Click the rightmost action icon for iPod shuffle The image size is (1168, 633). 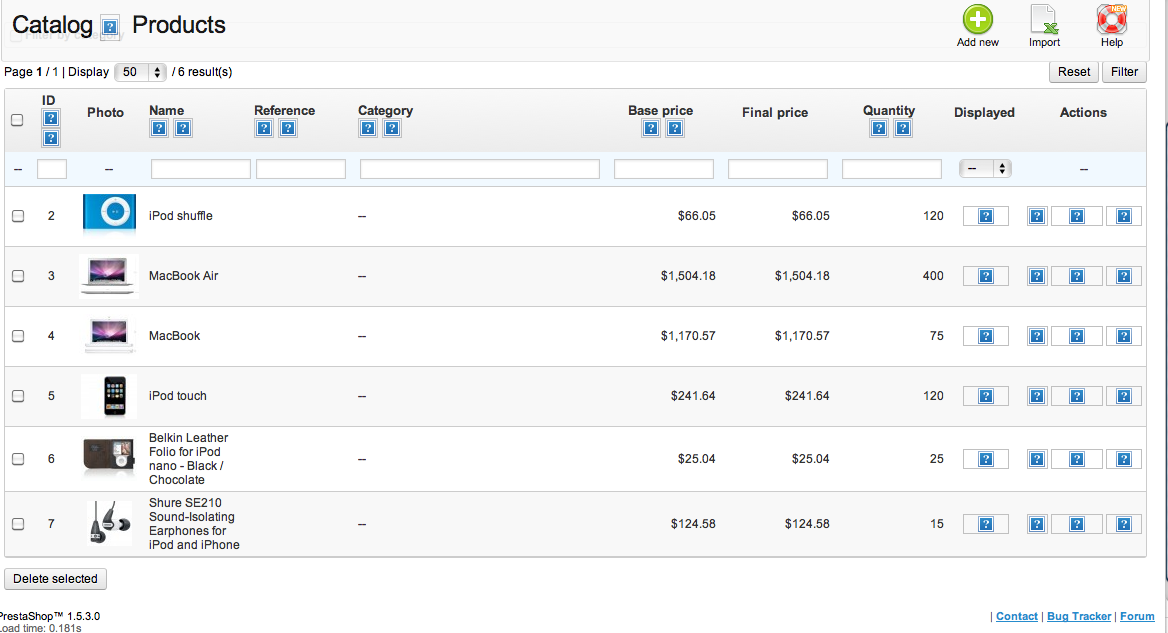[1124, 216]
